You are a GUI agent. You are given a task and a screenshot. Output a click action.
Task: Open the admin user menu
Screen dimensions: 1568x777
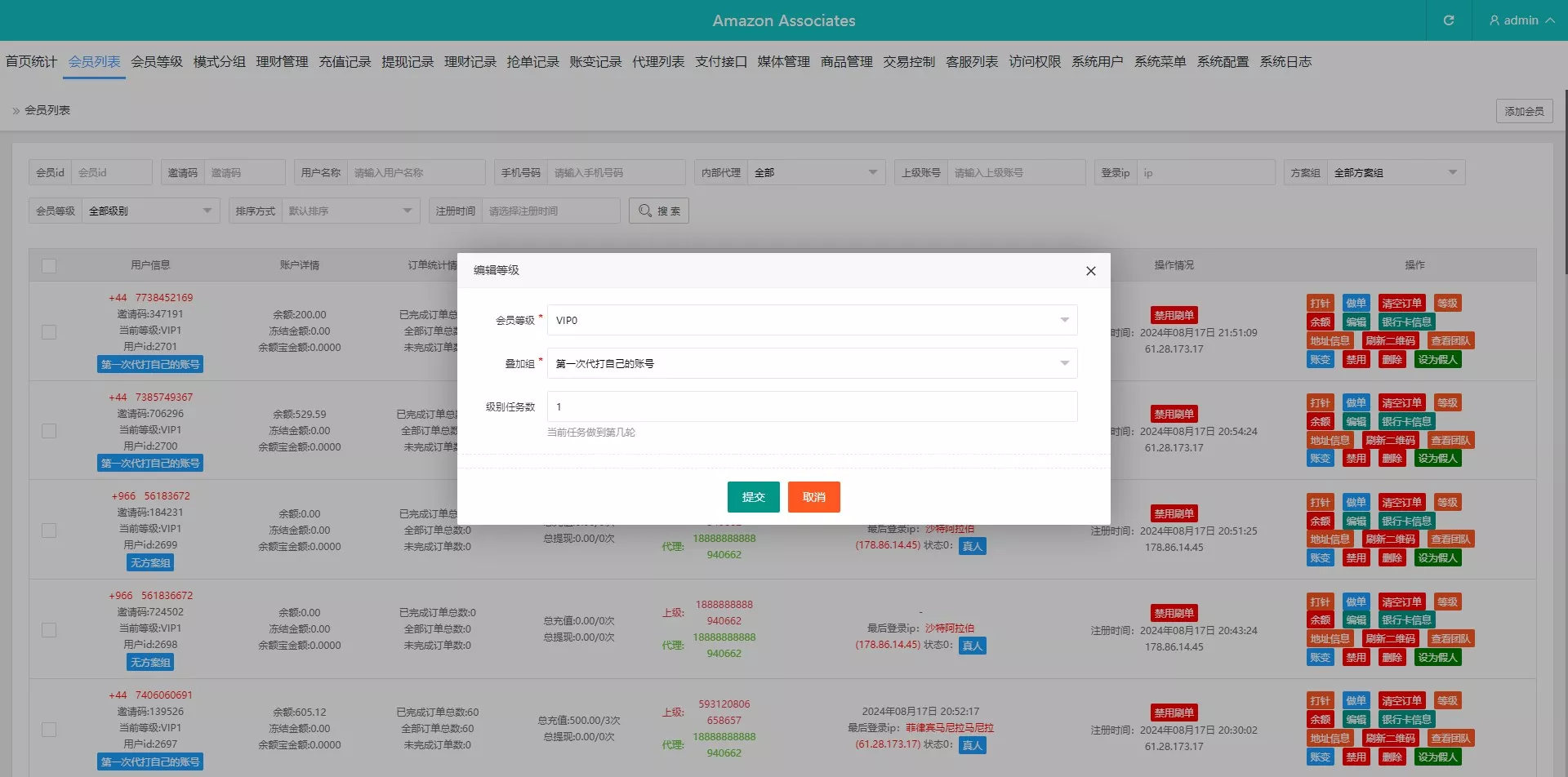1521,20
